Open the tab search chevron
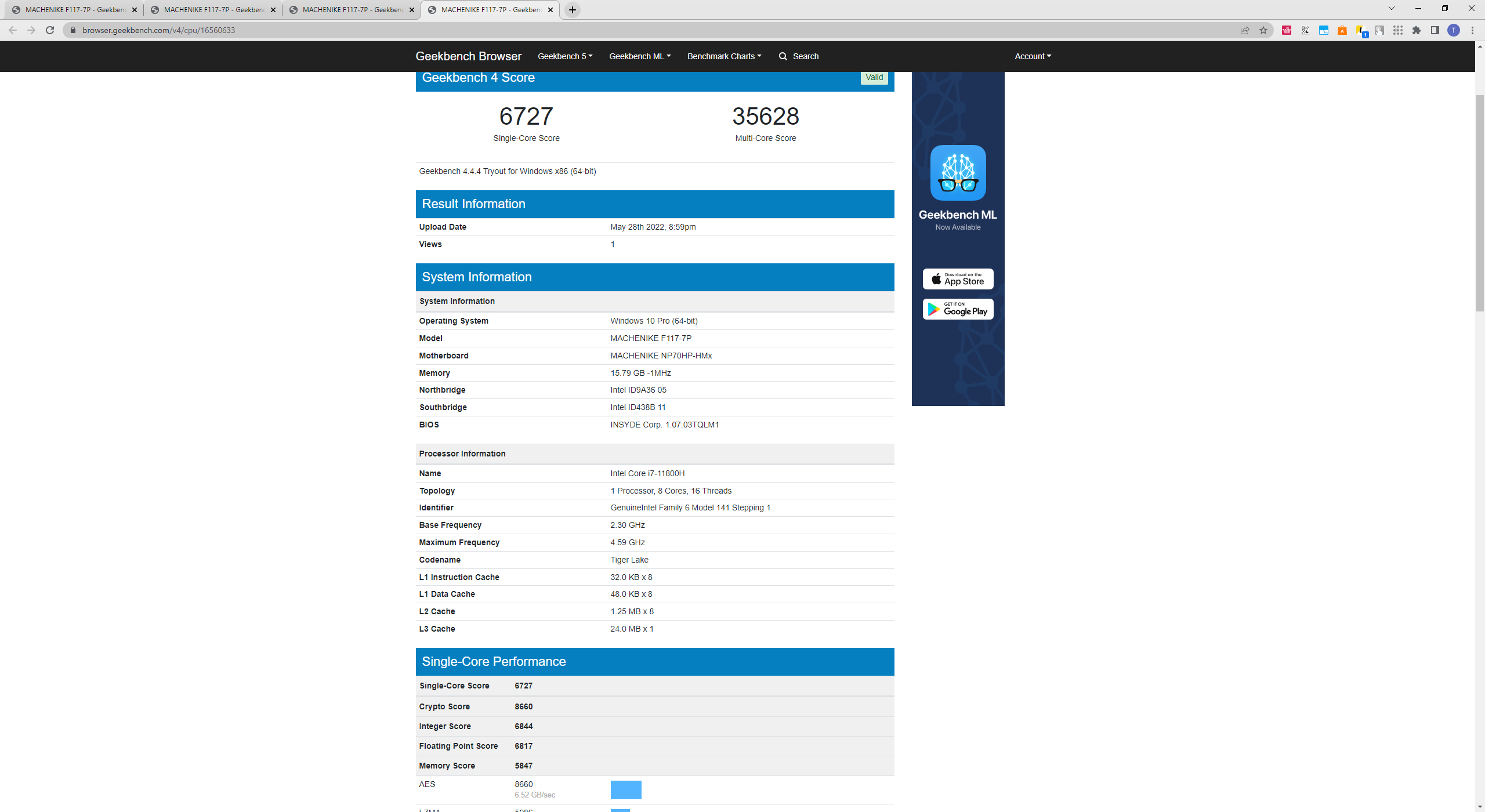Viewport: 1485px width, 812px height. (1391, 9)
